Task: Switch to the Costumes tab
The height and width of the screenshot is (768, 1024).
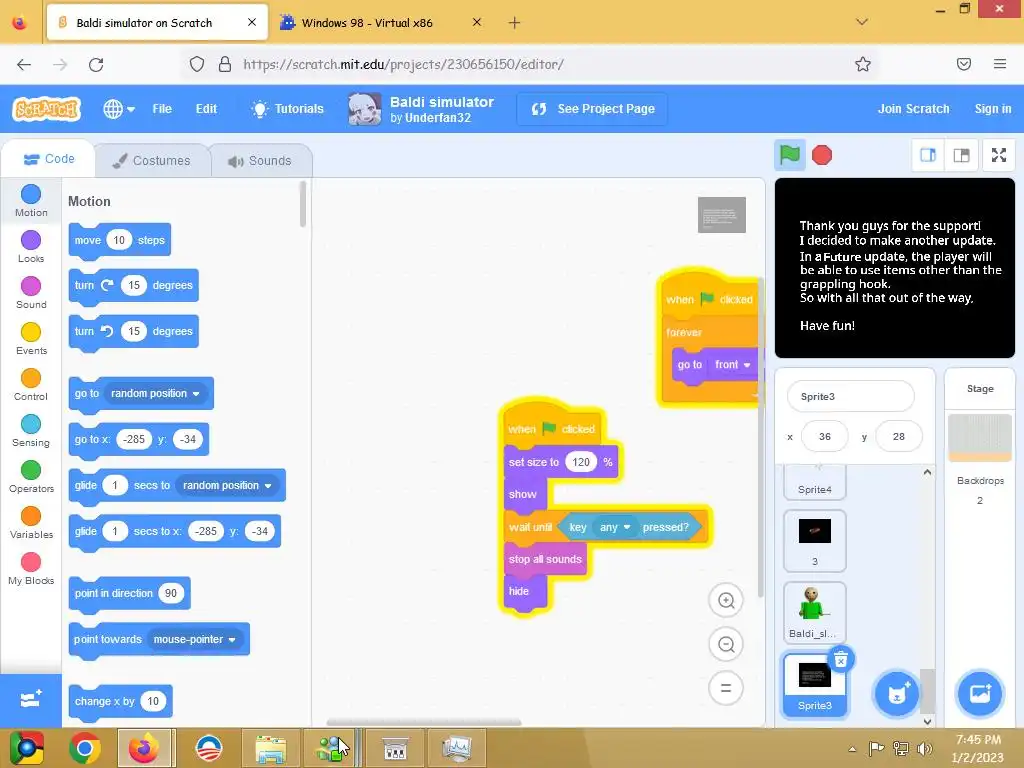Action: point(153,161)
